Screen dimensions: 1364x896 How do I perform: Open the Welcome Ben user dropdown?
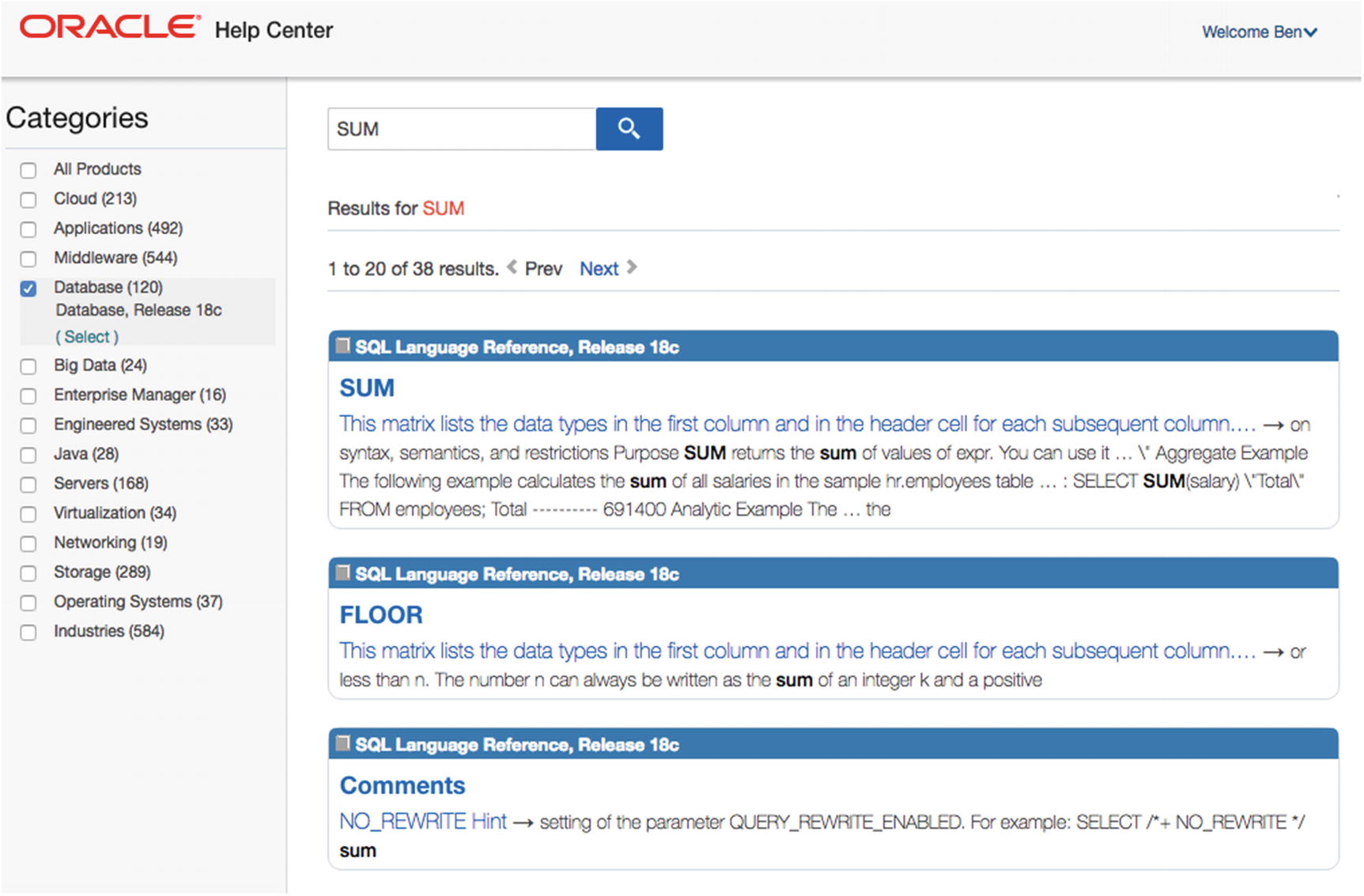click(1260, 32)
